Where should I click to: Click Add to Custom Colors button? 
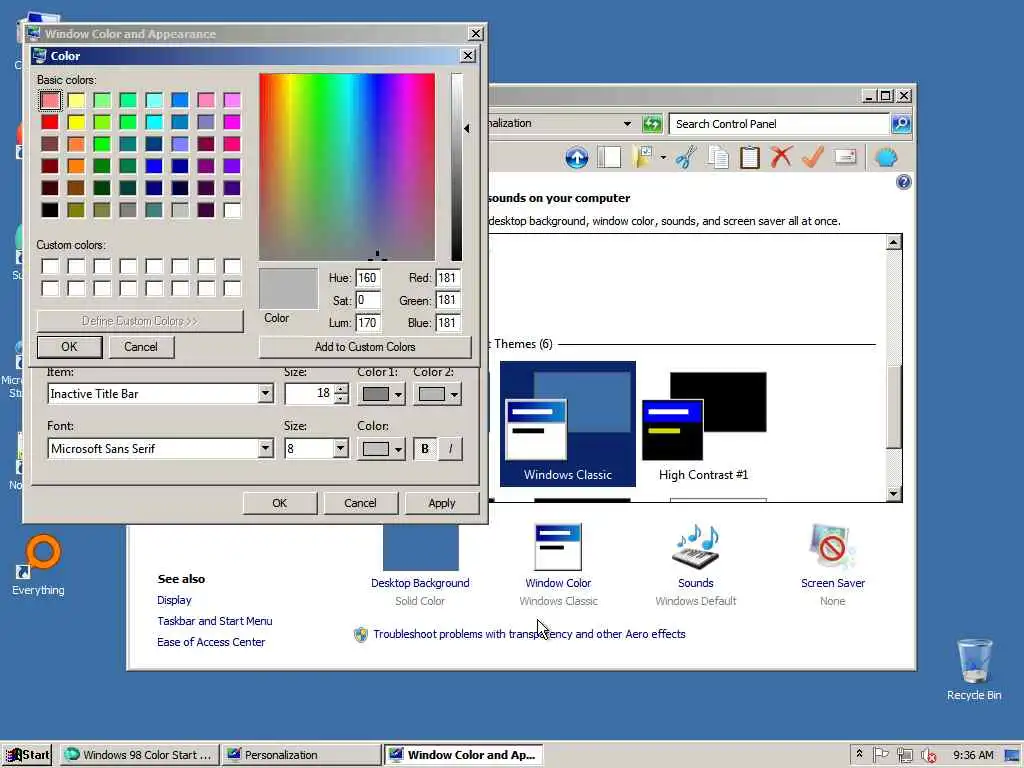click(365, 347)
